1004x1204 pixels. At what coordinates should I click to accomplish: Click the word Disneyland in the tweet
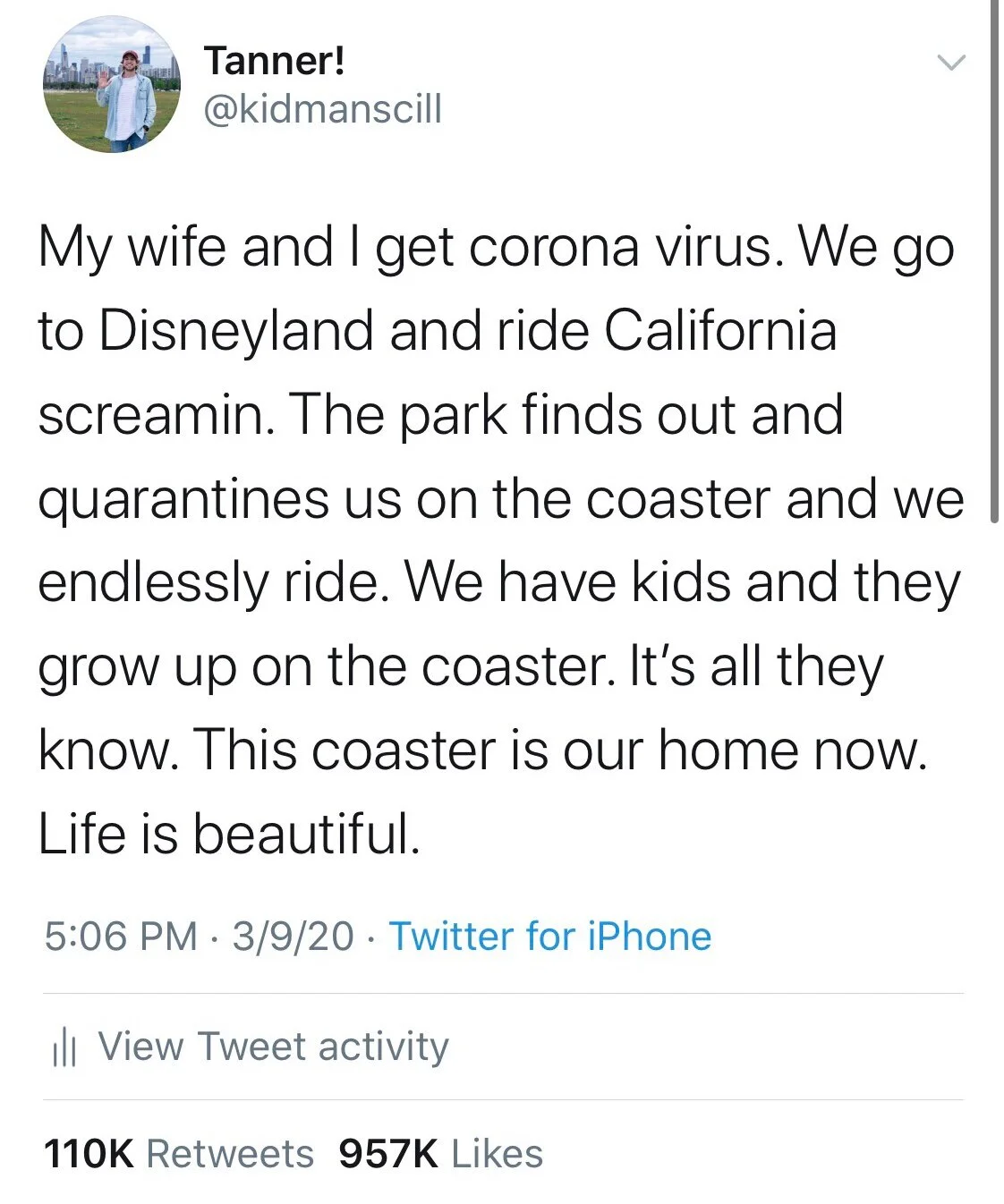pos(235,330)
